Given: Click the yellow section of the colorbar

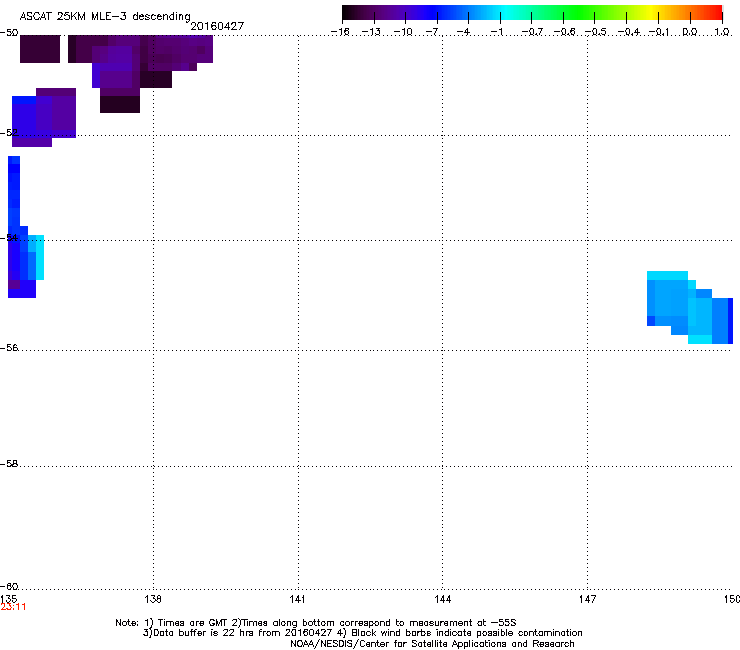Looking at the screenshot, I should [x=650, y=12].
